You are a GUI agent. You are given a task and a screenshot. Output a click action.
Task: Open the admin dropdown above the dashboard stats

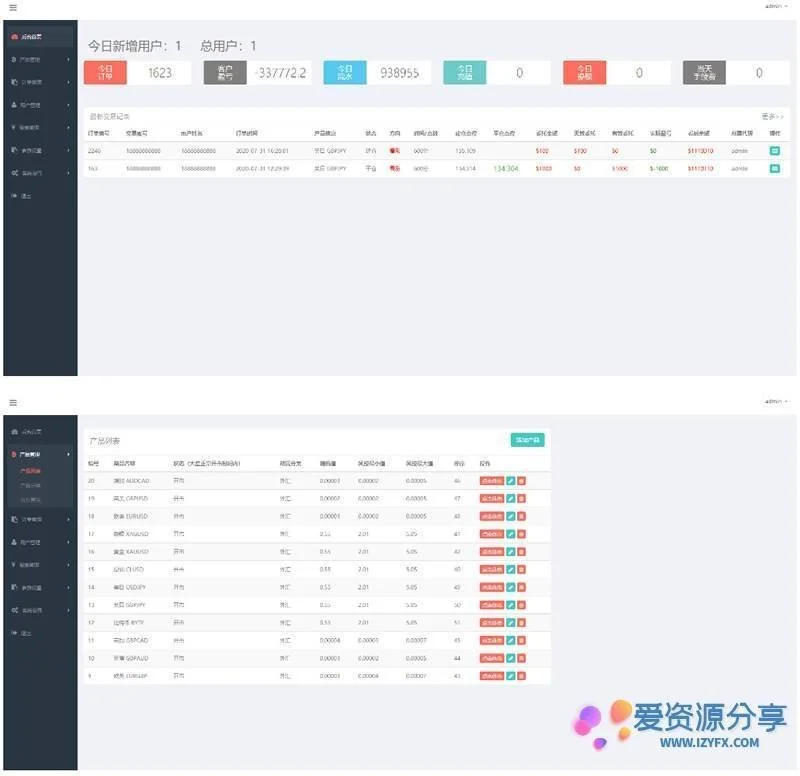(x=775, y=6)
